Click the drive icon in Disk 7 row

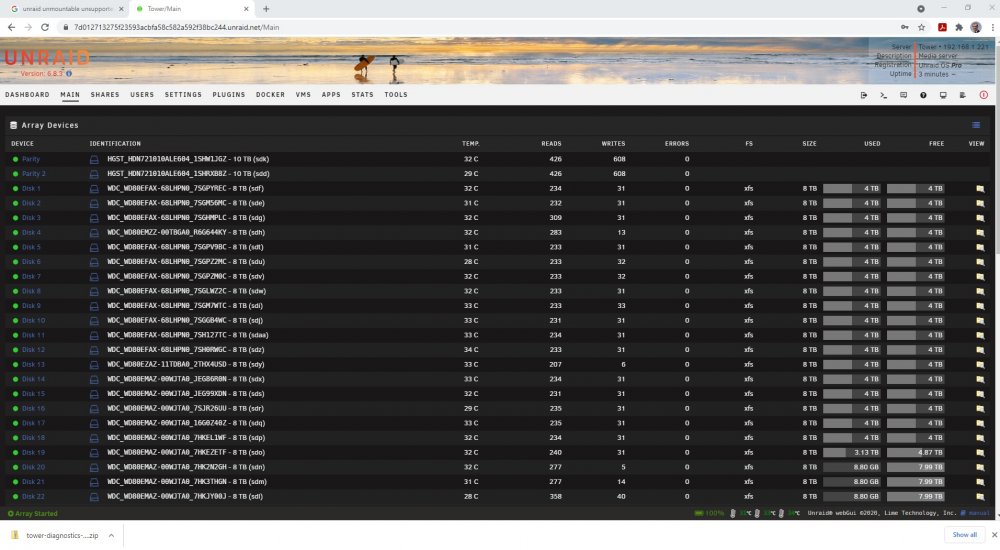(x=94, y=277)
